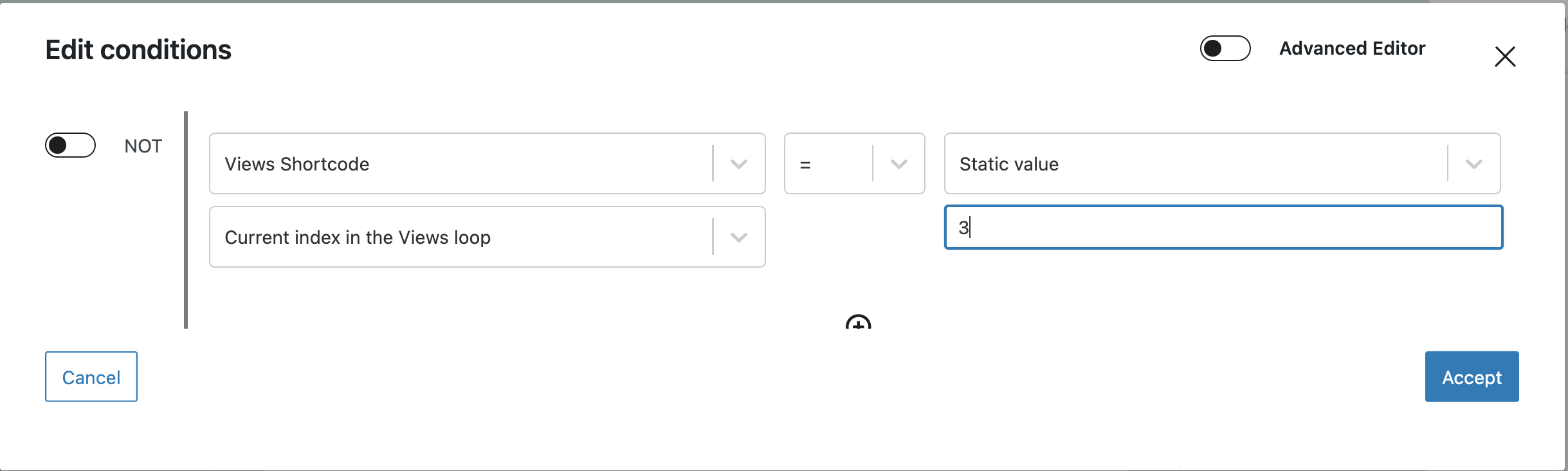Click the chevron next to equals sign
Image resolution: width=1568 pixels, height=471 pixels.
tap(899, 164)
